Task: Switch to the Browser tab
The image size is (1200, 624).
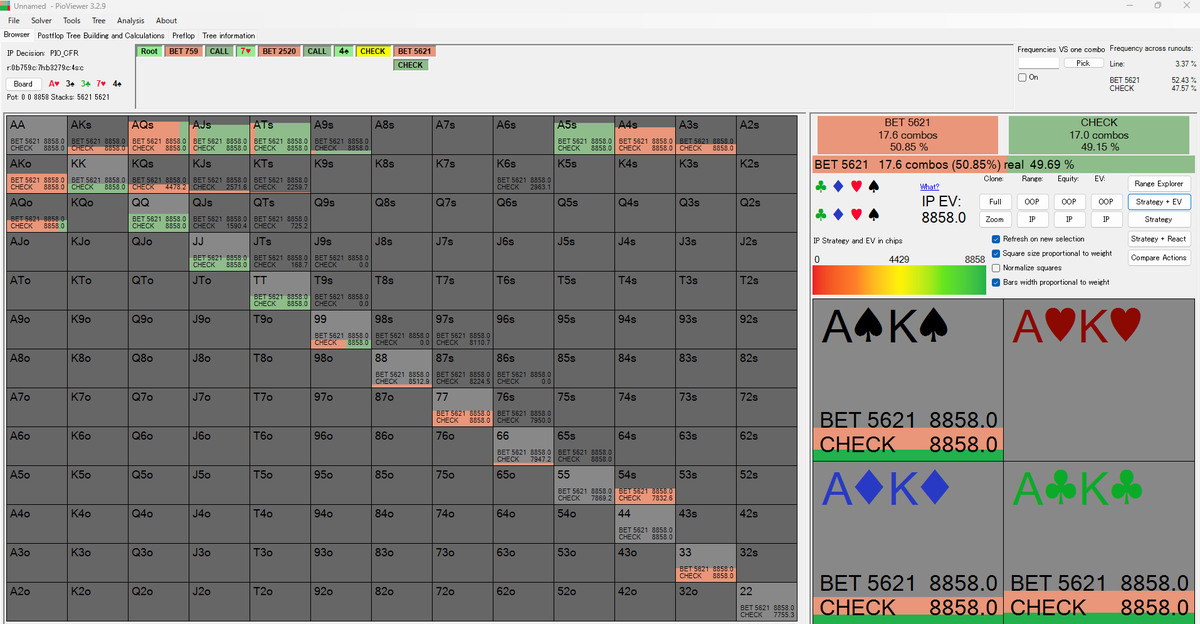Action: pyautogui.click(x=17, y=35)
